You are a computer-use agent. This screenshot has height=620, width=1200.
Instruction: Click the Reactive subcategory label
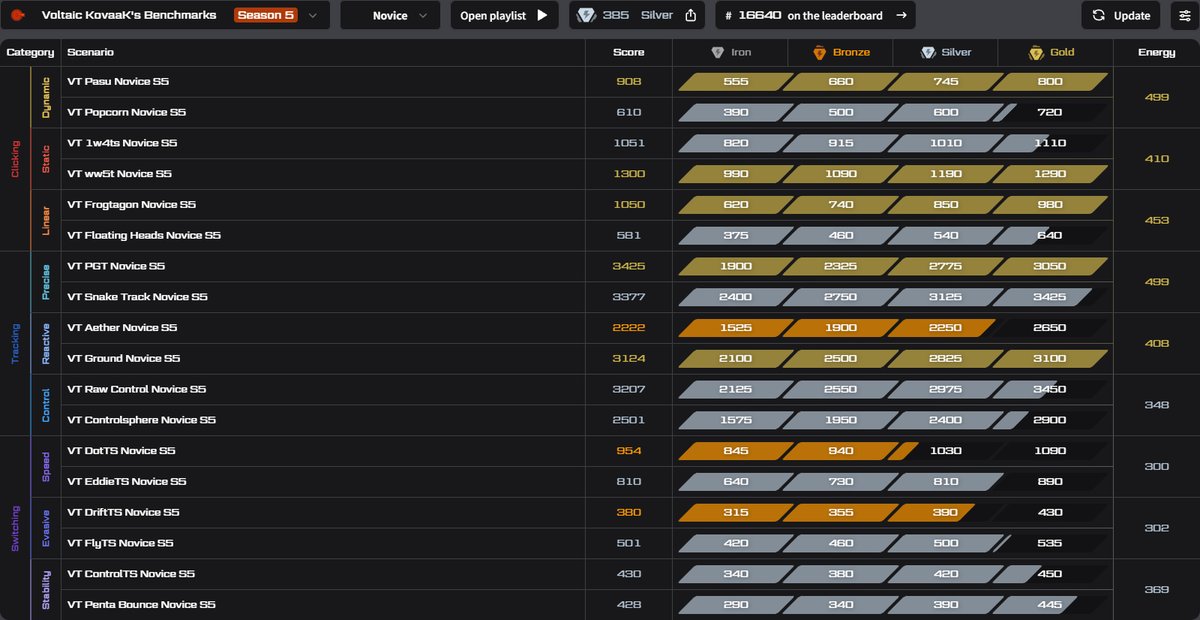46,343
